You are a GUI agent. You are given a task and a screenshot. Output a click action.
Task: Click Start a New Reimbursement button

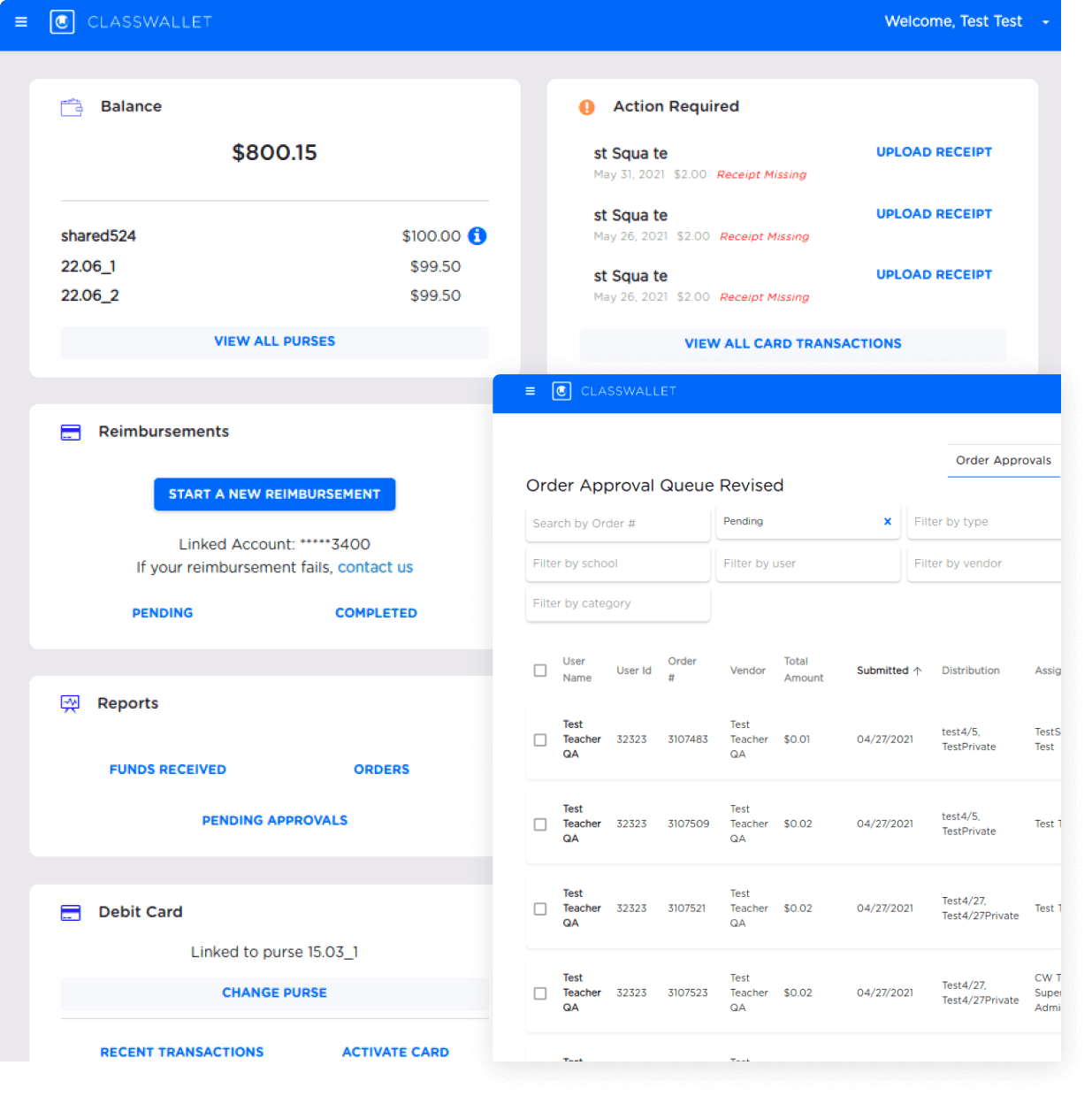click(274, 494)
